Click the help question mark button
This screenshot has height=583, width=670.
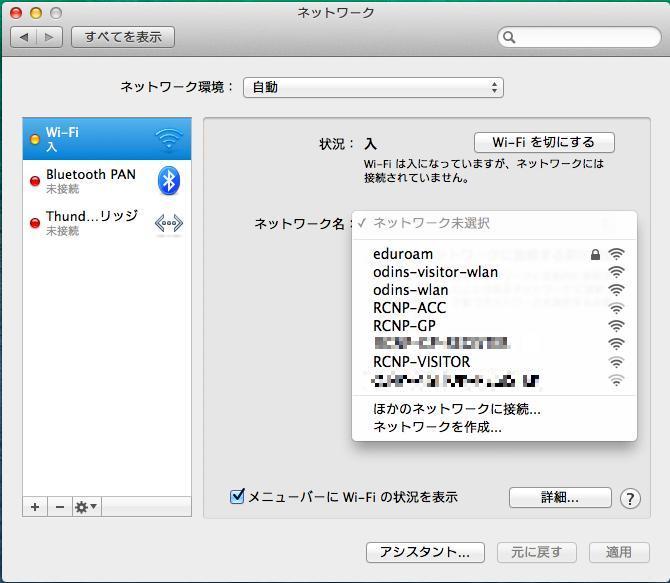[x=630, y=498]
